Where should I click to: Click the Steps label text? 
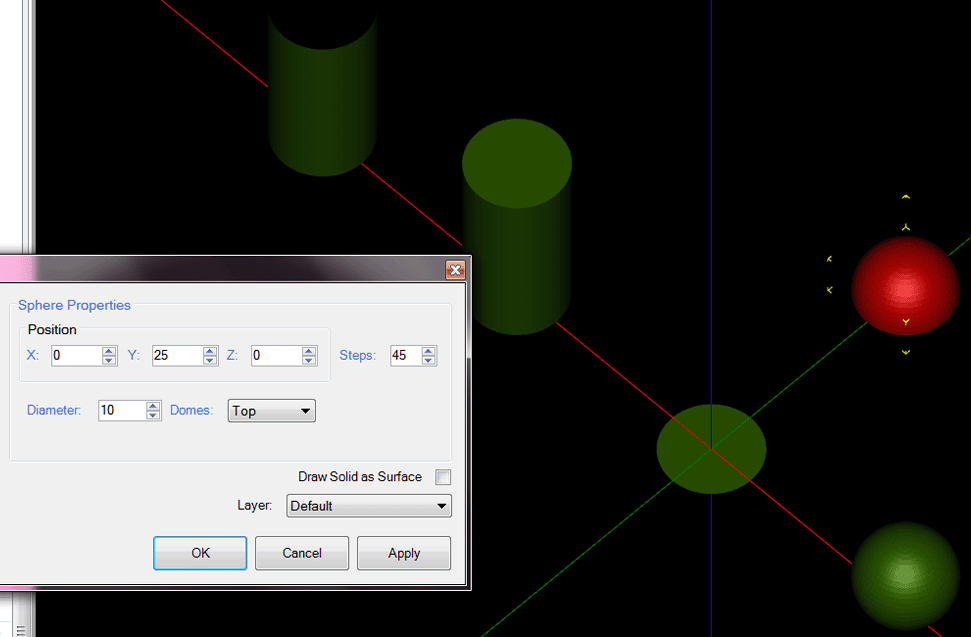click(x=357, y=355)
